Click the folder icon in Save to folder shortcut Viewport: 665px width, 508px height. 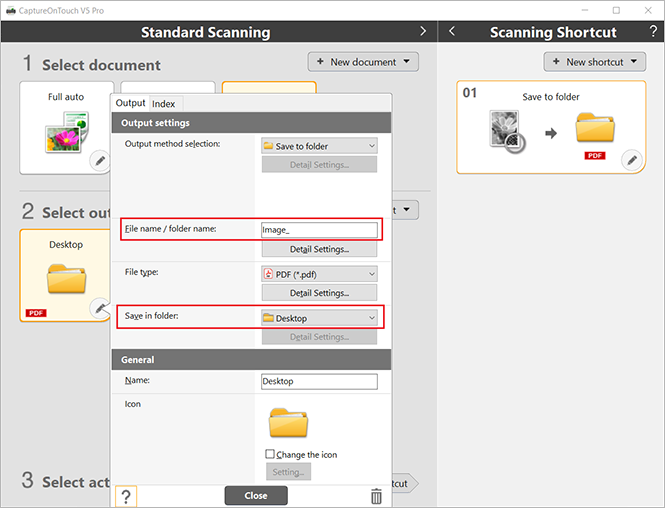pos(595,127)
